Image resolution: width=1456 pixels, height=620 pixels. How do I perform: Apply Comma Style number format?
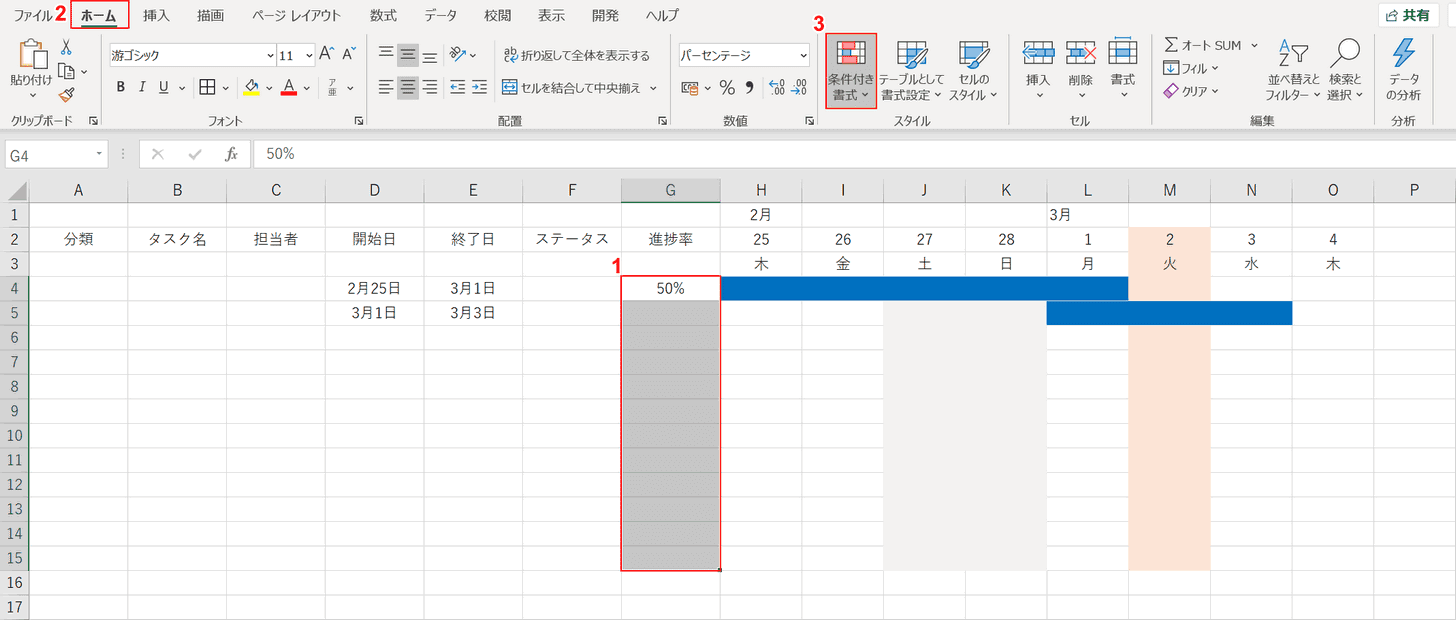(749, 87)
